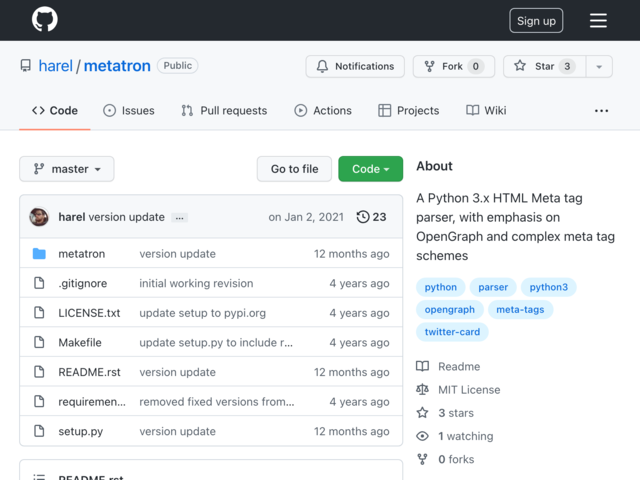Open the Makefile file

[80, 342]
